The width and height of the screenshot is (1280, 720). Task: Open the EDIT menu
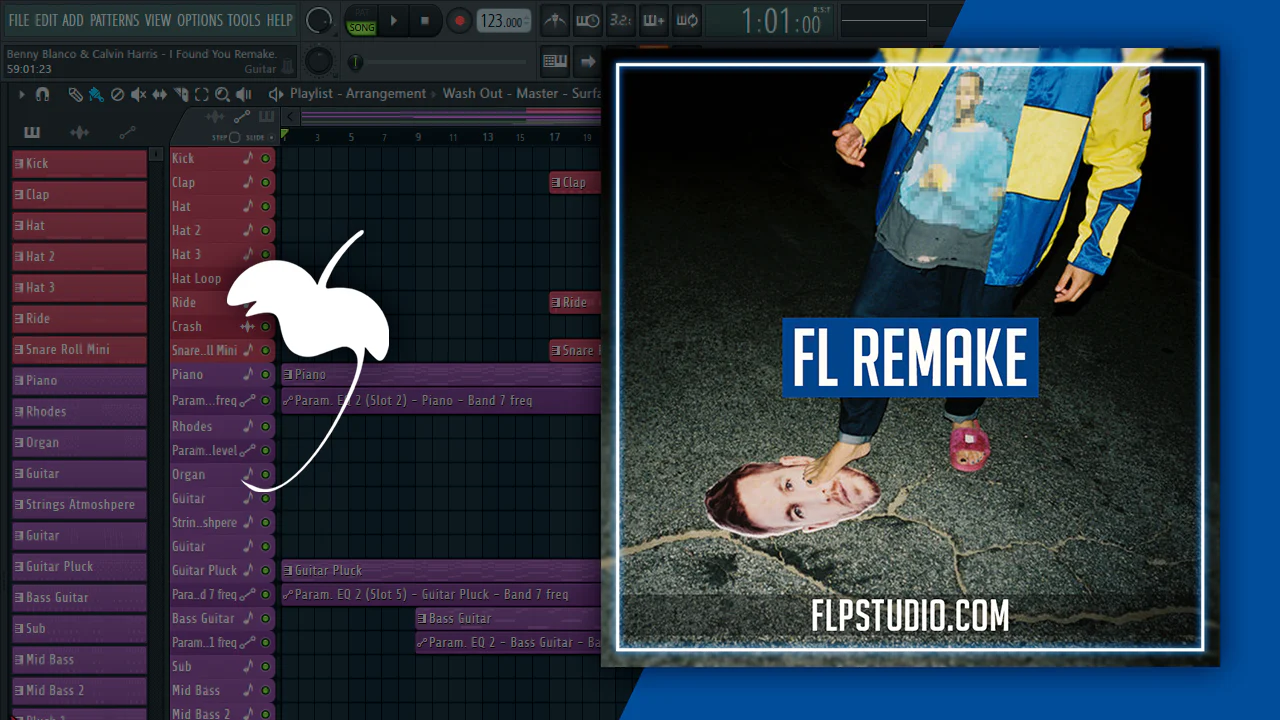pyautogui.click(x=46, y=20)
